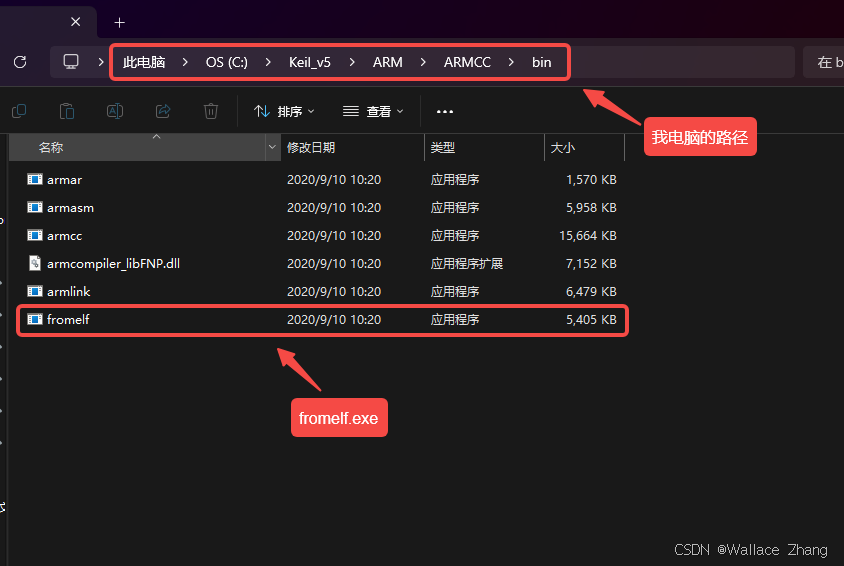Screen dimensions: 844x566
Task: Open the 排序 sort dropdown
Action: tap(284, 111)
